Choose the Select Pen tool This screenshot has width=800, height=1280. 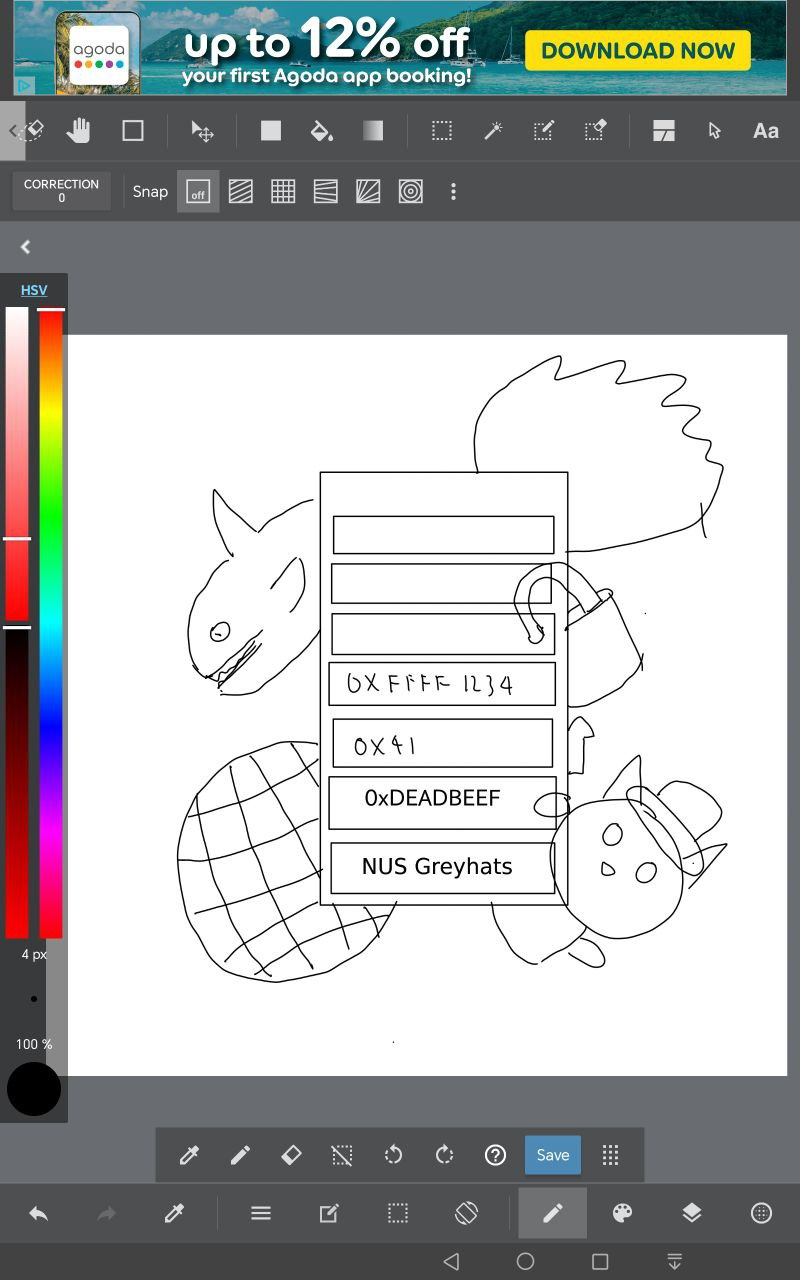click(x=544, y=131)
